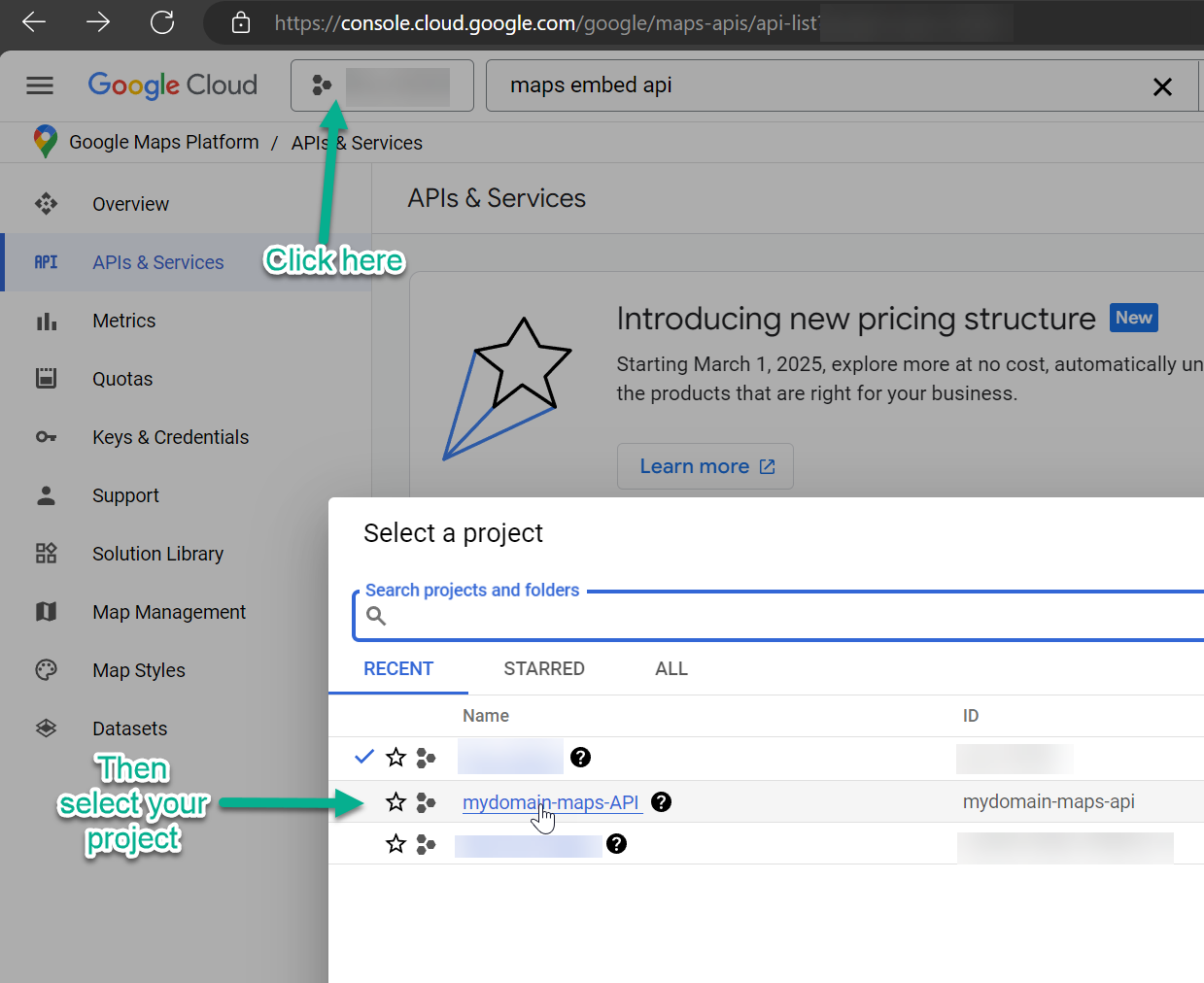This screenshot has width=1204, height=983.
Task: Open Datasets in the sidebar
Action: (x=129, y=729)
